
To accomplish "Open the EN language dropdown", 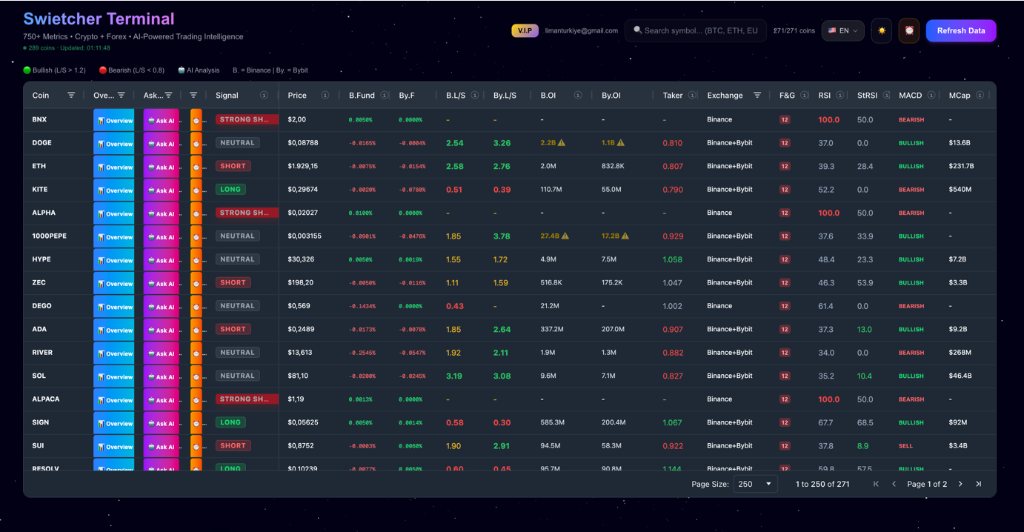I will (x=843, y=31).
